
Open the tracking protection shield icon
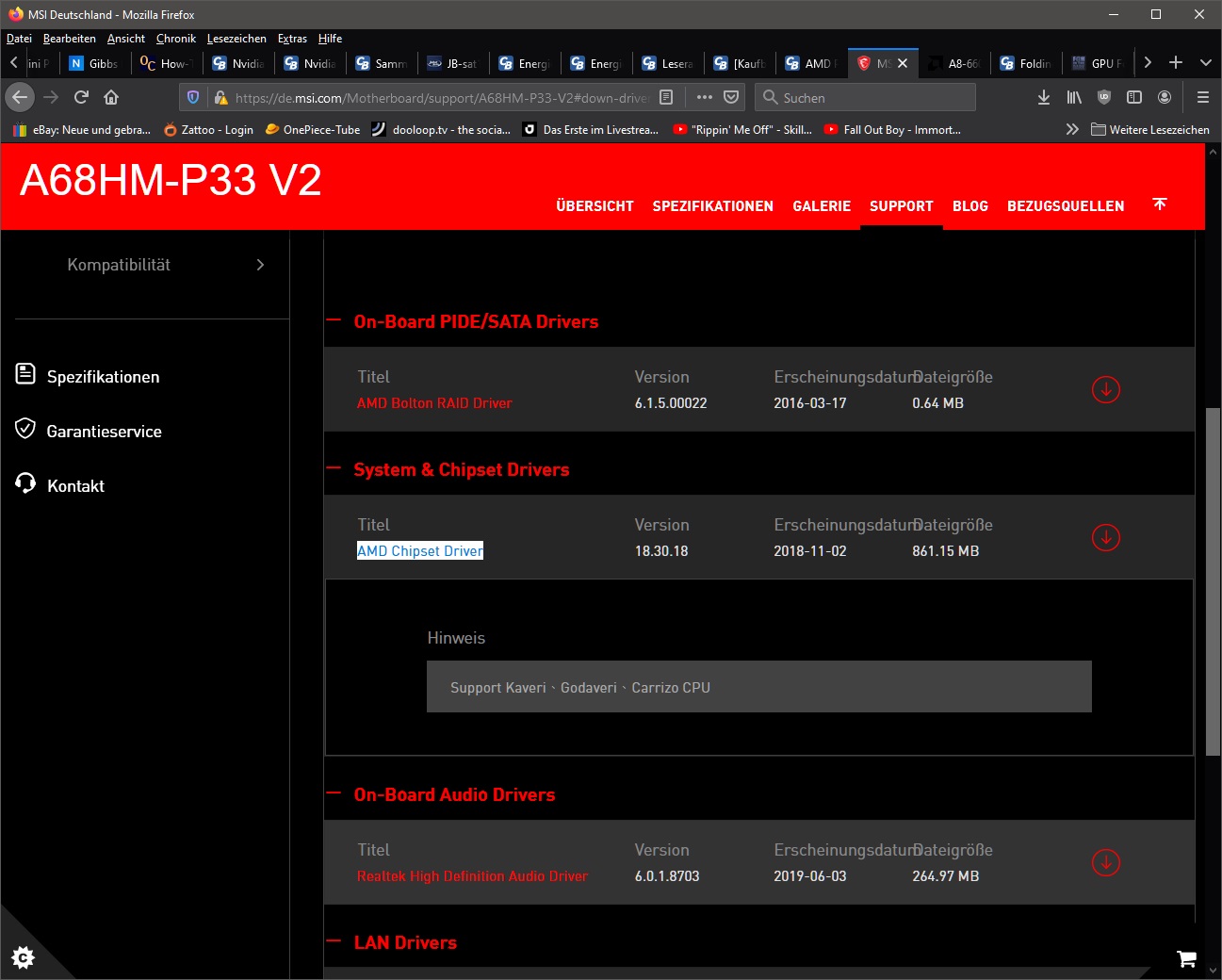[193, 97]
